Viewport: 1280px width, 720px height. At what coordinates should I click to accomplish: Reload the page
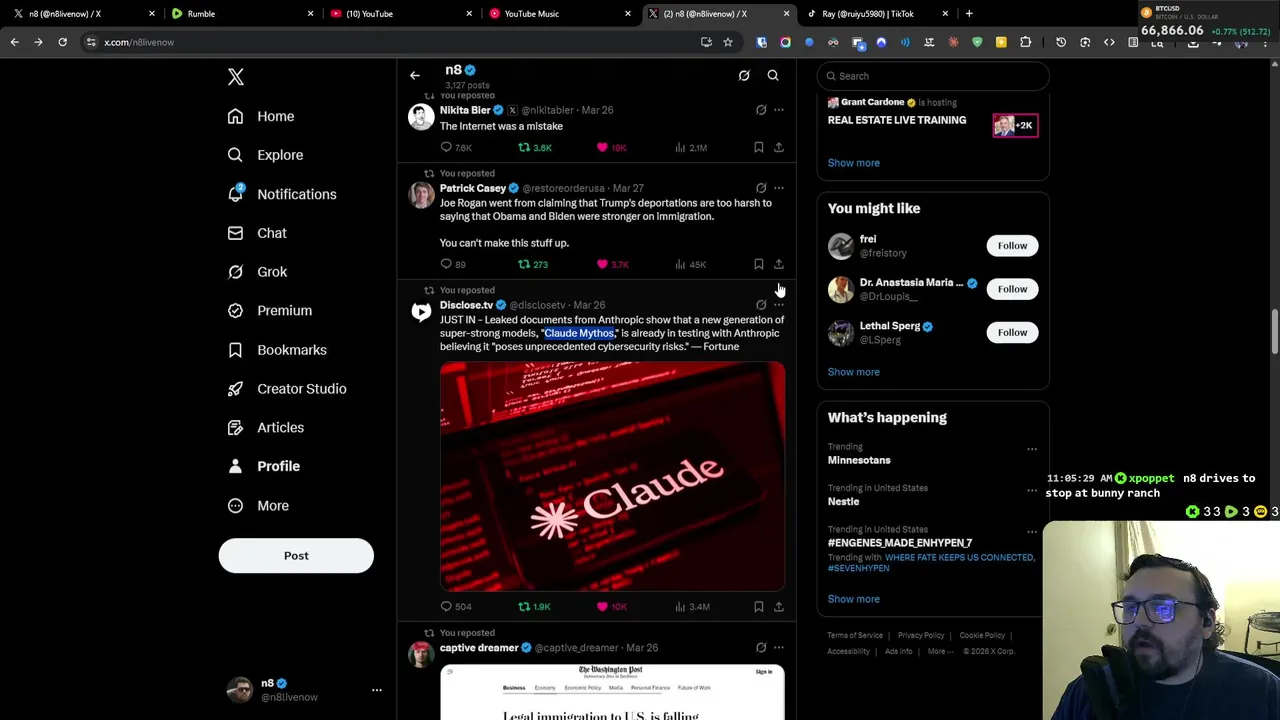(x=62, y=42)
